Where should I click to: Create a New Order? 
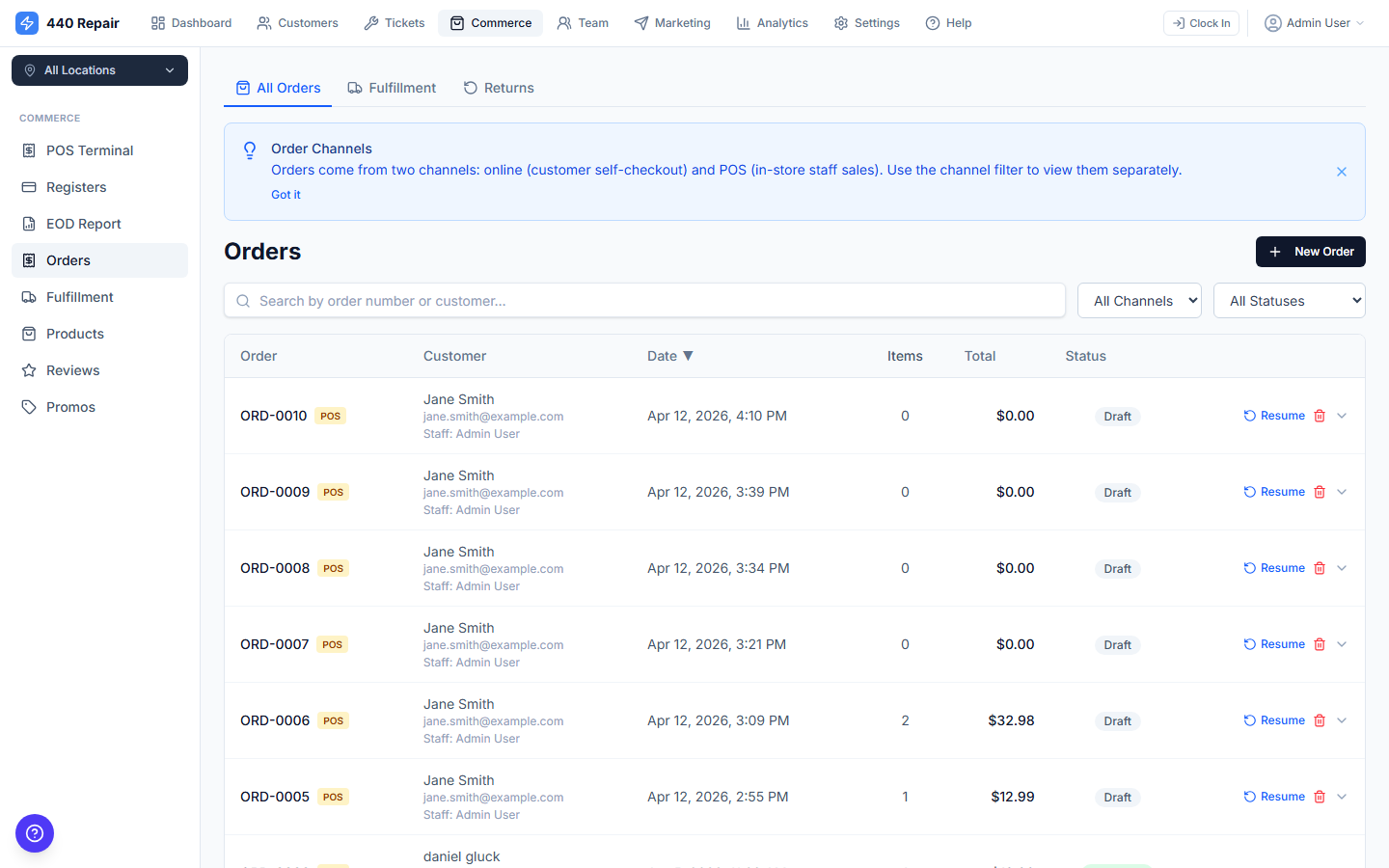[1310, 252]
